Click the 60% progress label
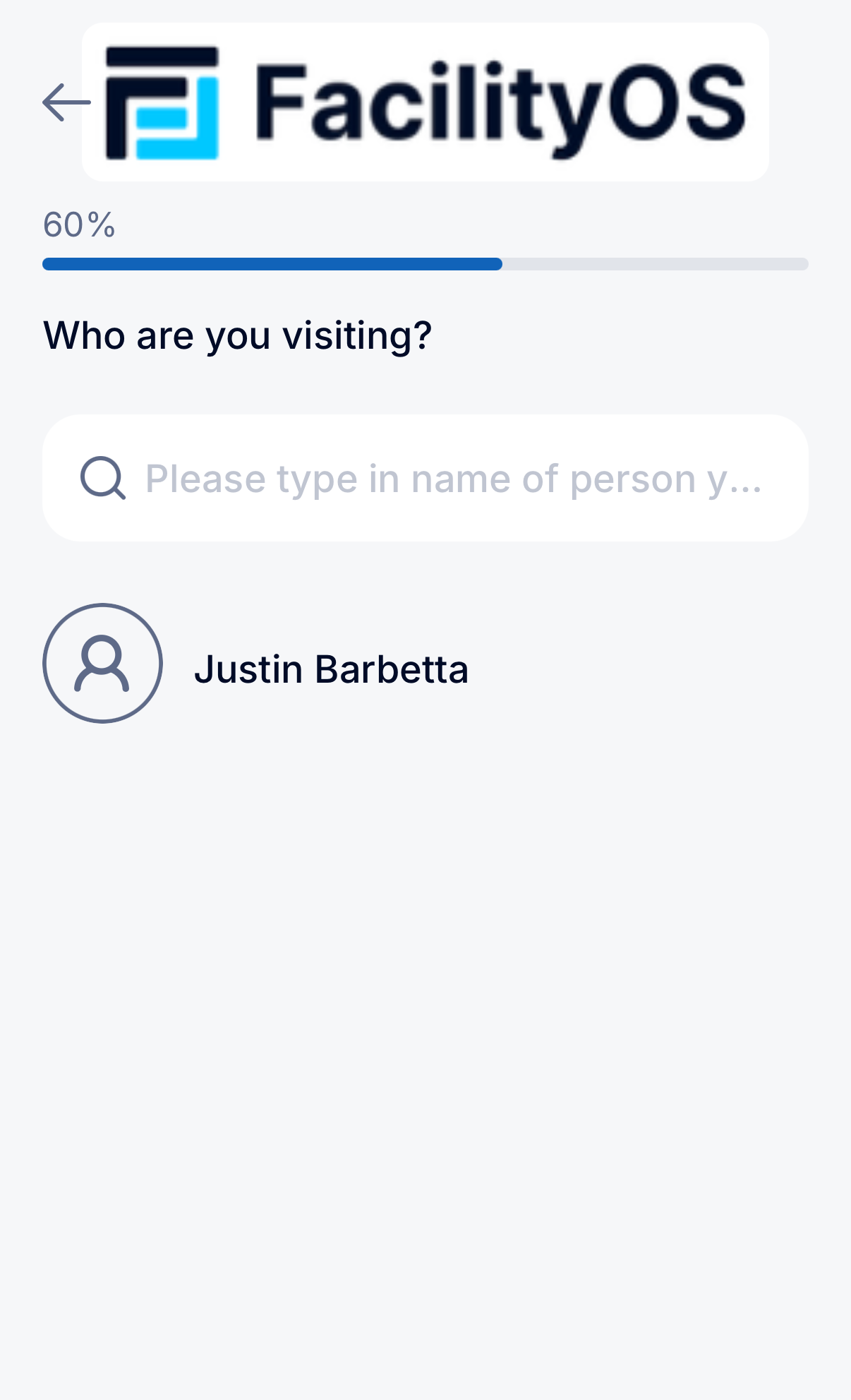851x1400 pixels. (x=79, y=225)
